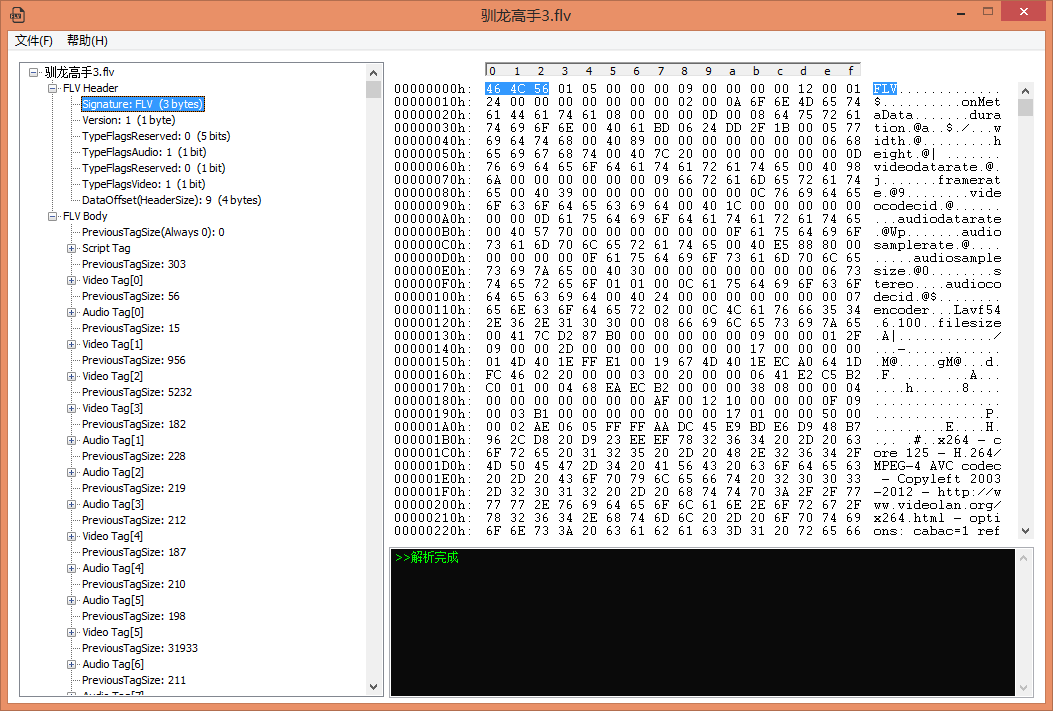The image size is (1053, 711).
Task: Select PreviousTagSize: 211 item
Action: point(134,680)
